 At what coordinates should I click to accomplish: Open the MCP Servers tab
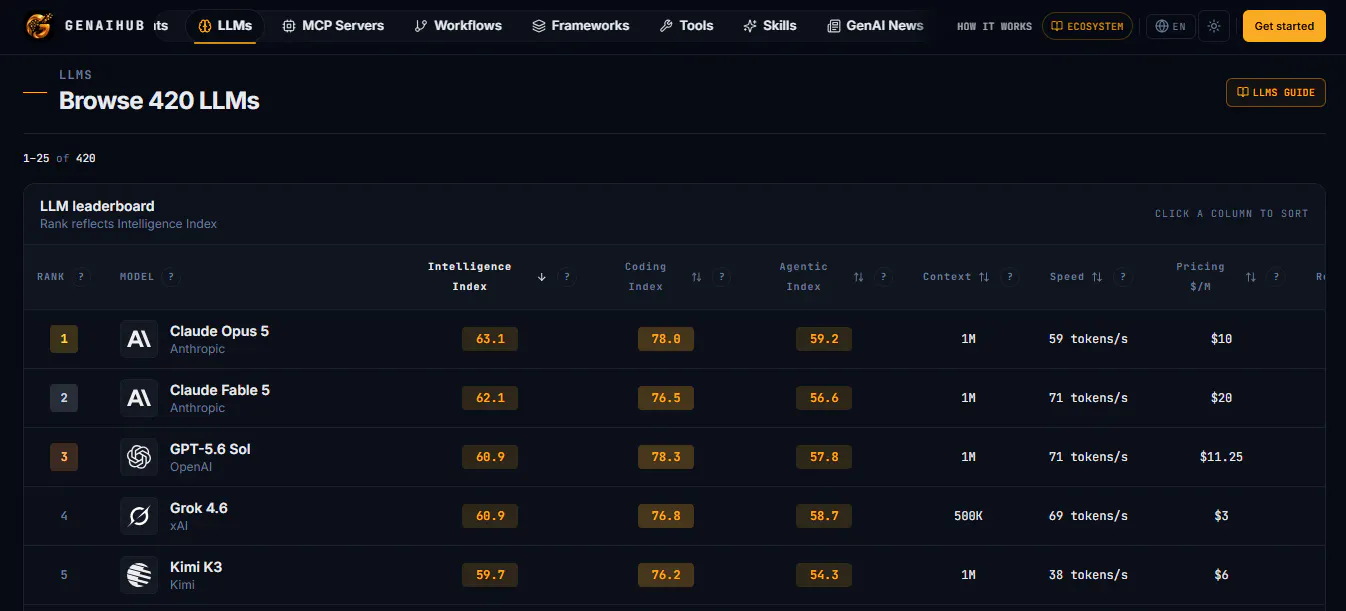pyautogui.click(x=333, y=26)
